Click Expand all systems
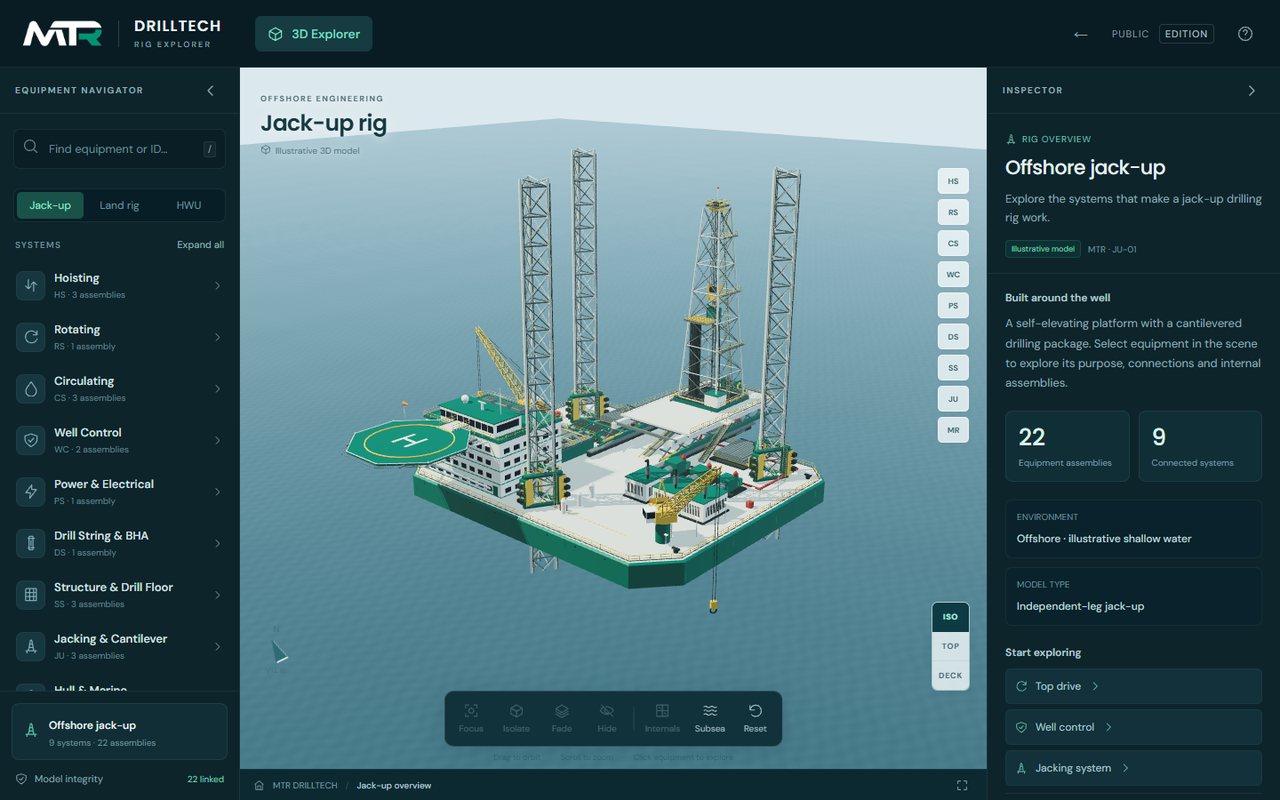The height and width of the screenshot is (800, 1280). [201, 245]
